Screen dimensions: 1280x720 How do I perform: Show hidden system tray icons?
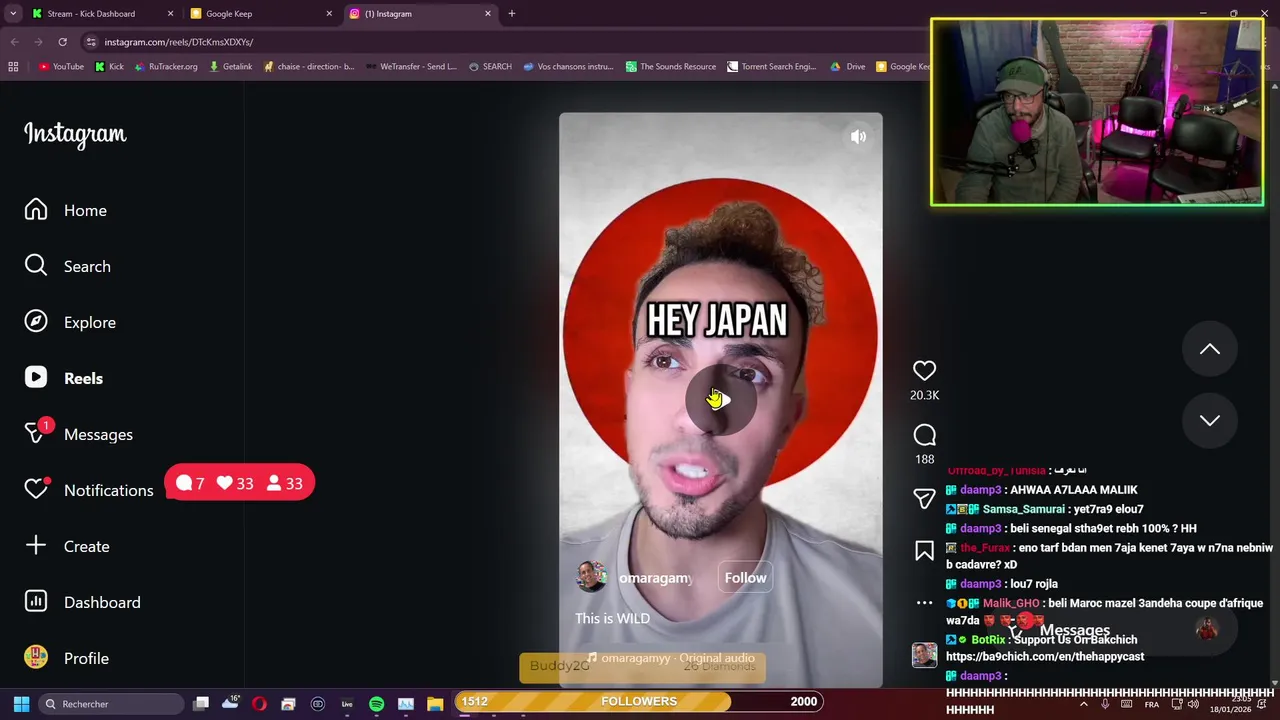[x=1083, y=704]
